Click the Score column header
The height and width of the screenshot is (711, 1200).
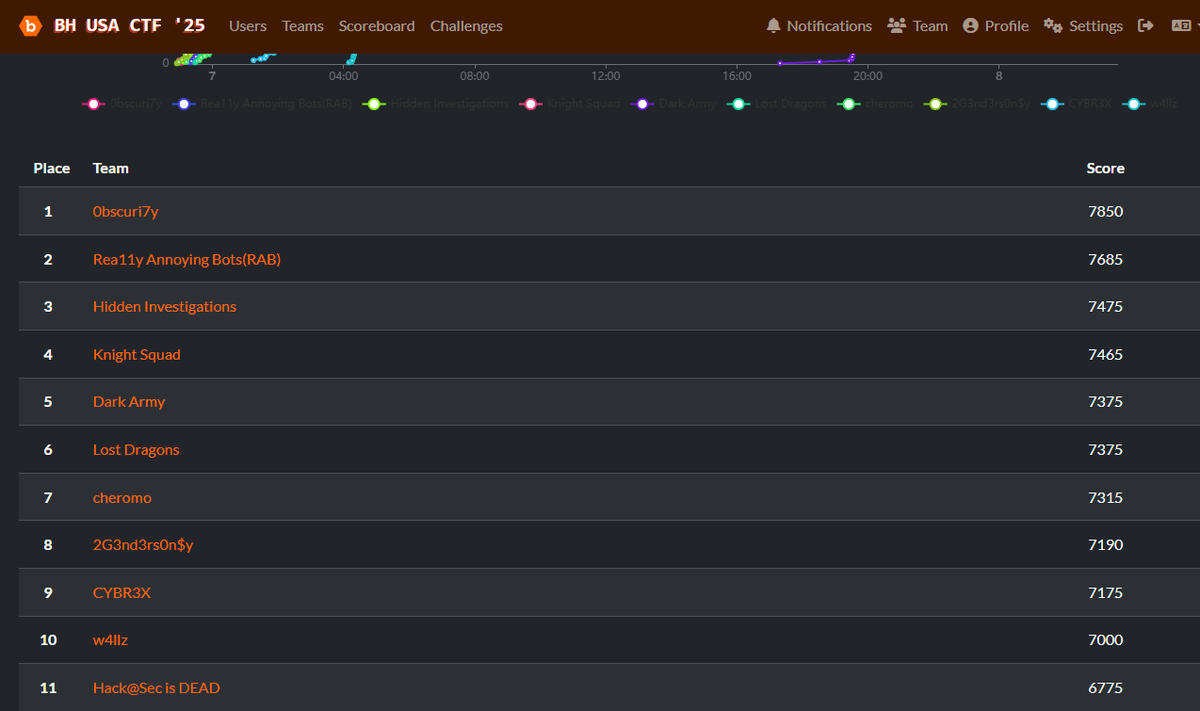[1105, 168]
